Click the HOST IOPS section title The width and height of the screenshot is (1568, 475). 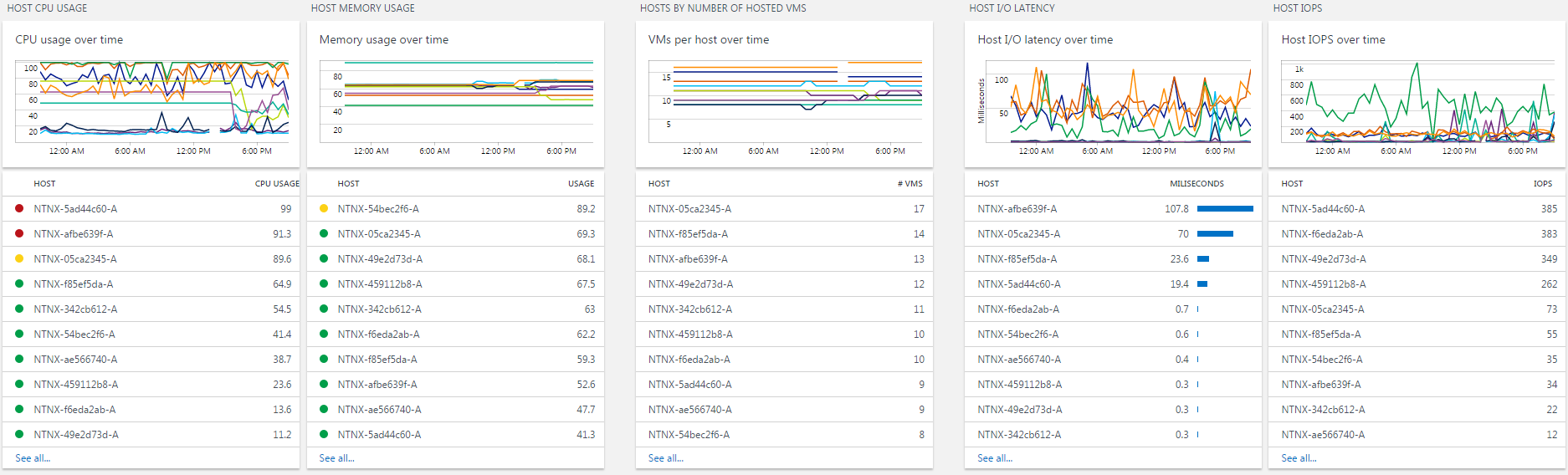1298,8
